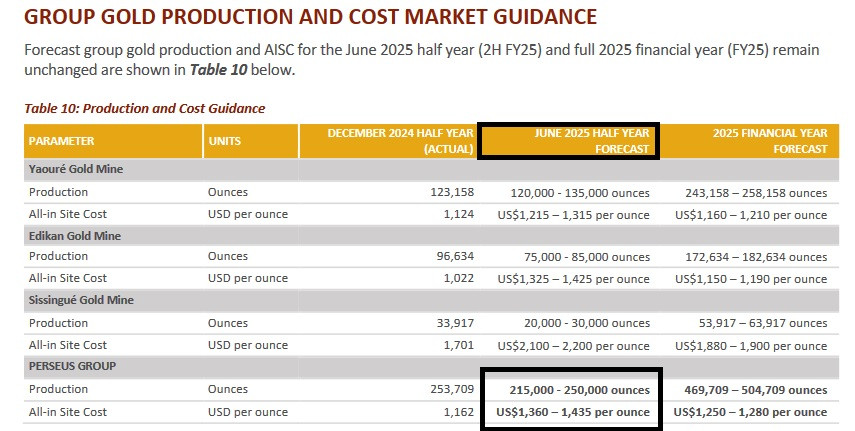
Task: Click 'USD per ounce' in Edikan cost row
Action: coord(248,278)
